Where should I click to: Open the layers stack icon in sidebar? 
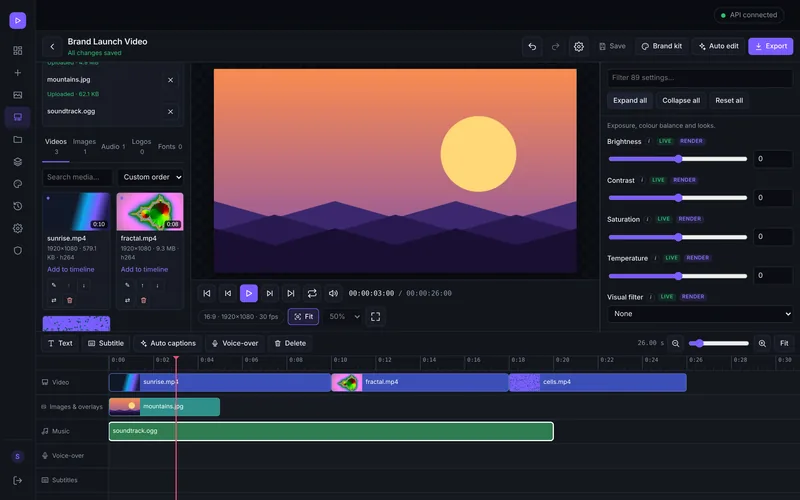click(x=17, y=162)
